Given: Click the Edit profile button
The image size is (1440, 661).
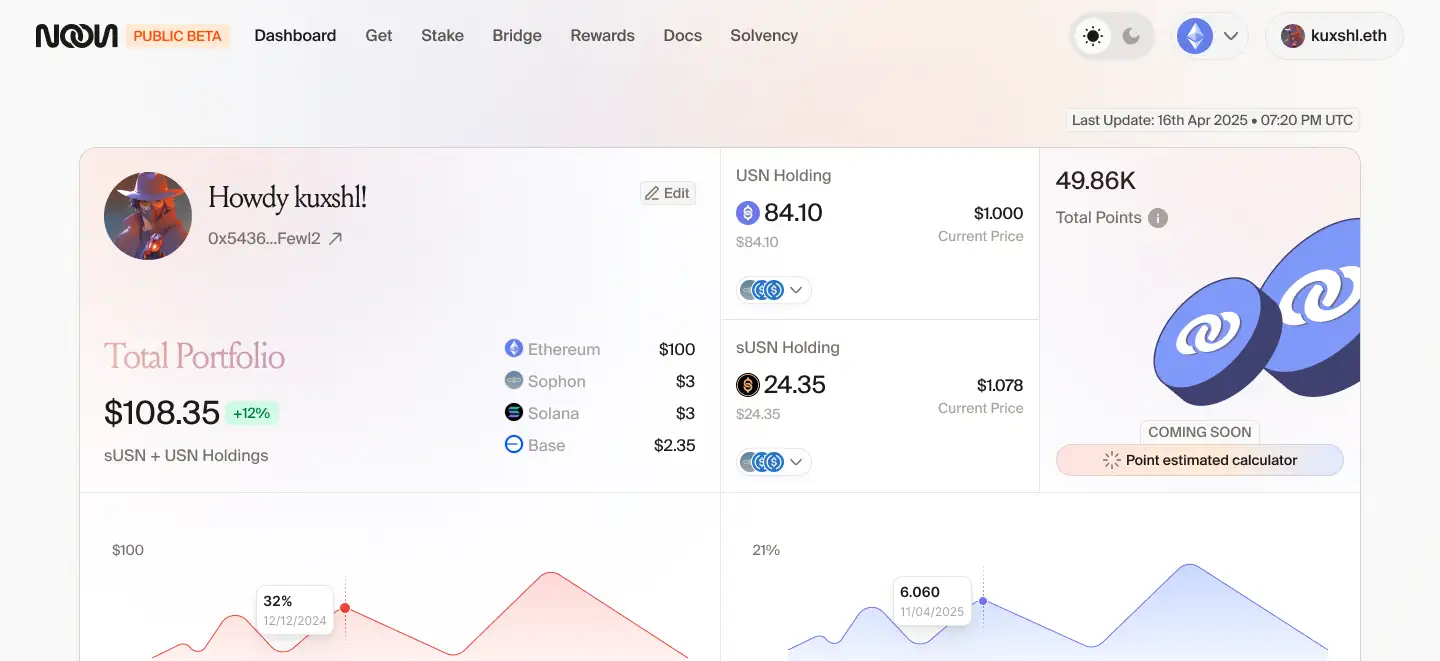Looking at the screenshot, I should click(x=668, y=193).
